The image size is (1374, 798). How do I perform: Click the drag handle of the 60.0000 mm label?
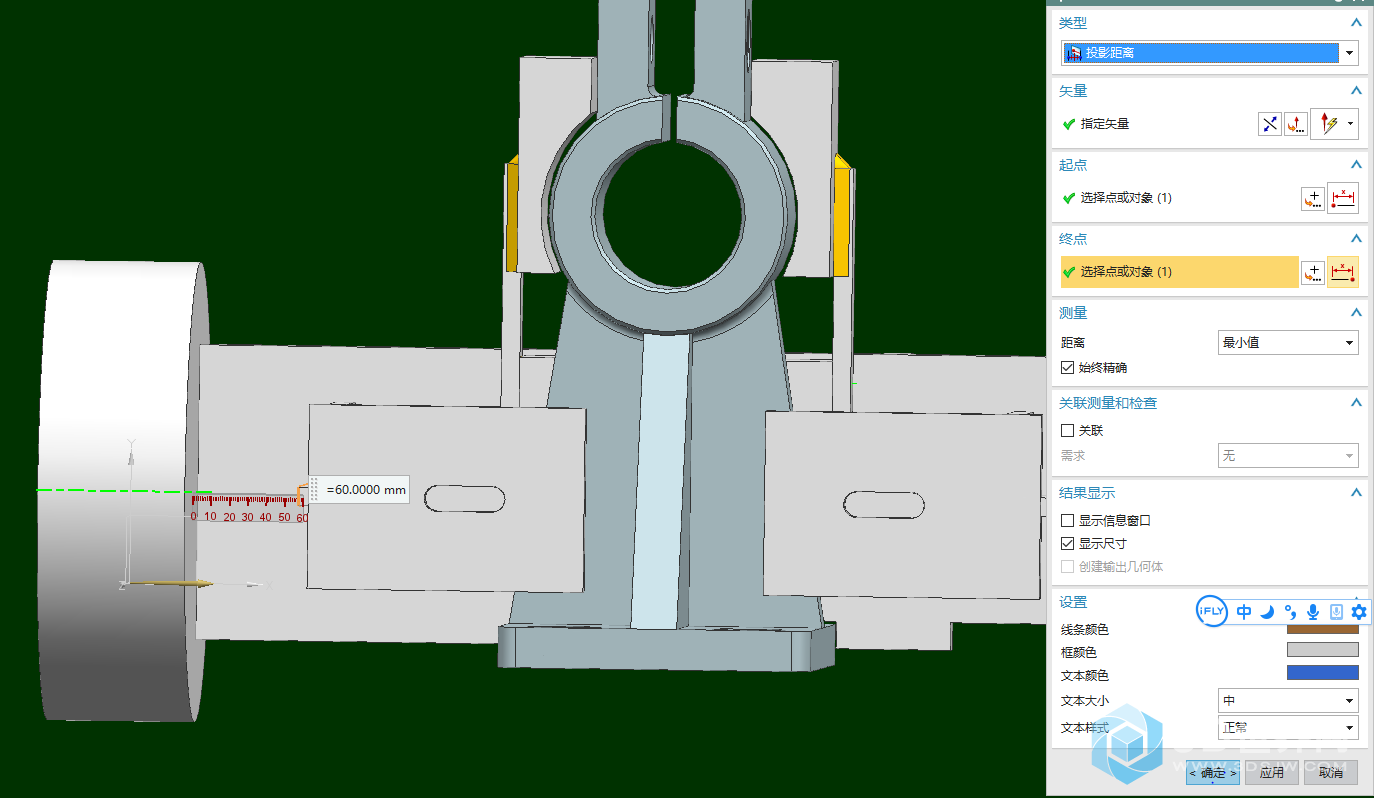coord(314,489)
